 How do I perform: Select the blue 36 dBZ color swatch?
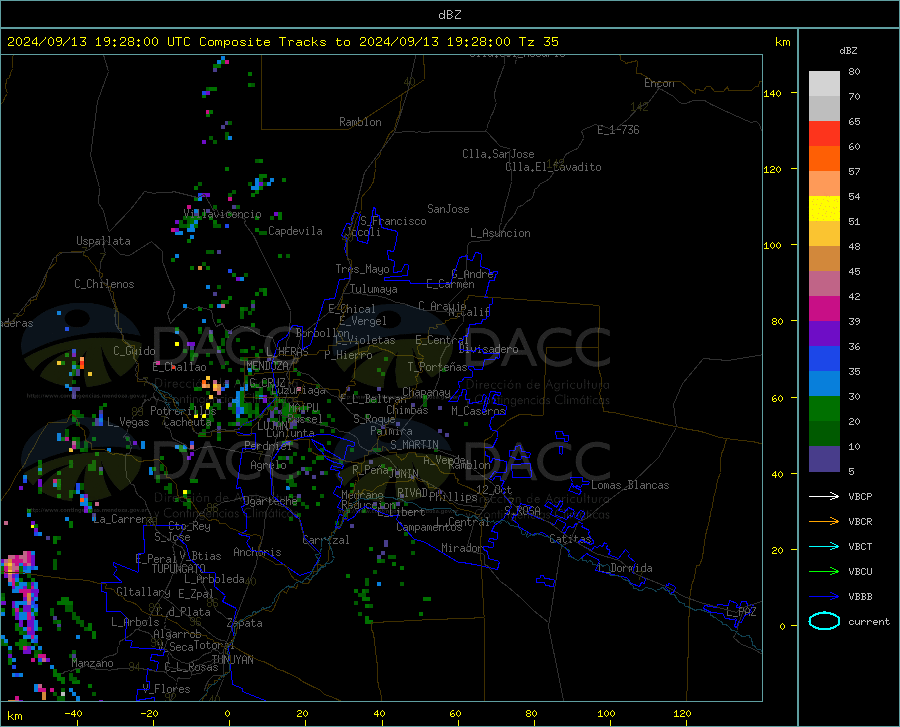tap(824, 359)
